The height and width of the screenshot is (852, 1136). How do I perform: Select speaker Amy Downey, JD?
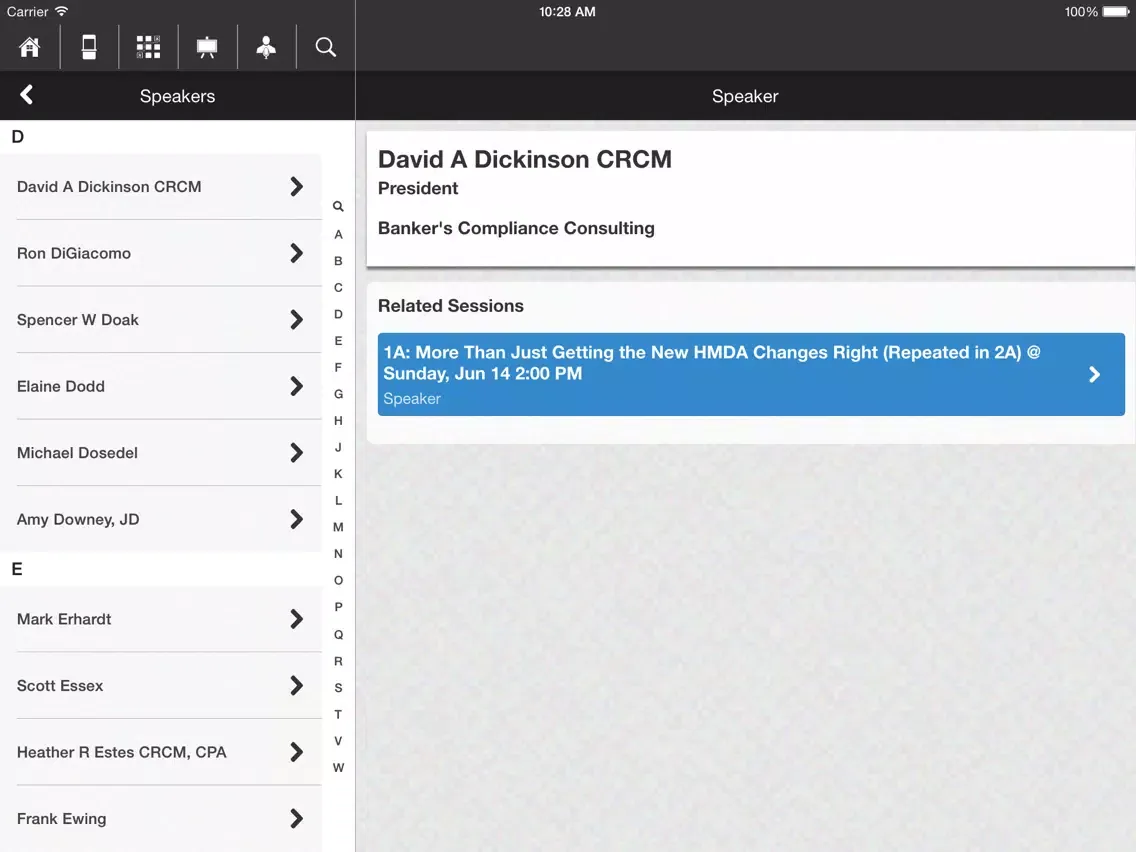[161, 519]
